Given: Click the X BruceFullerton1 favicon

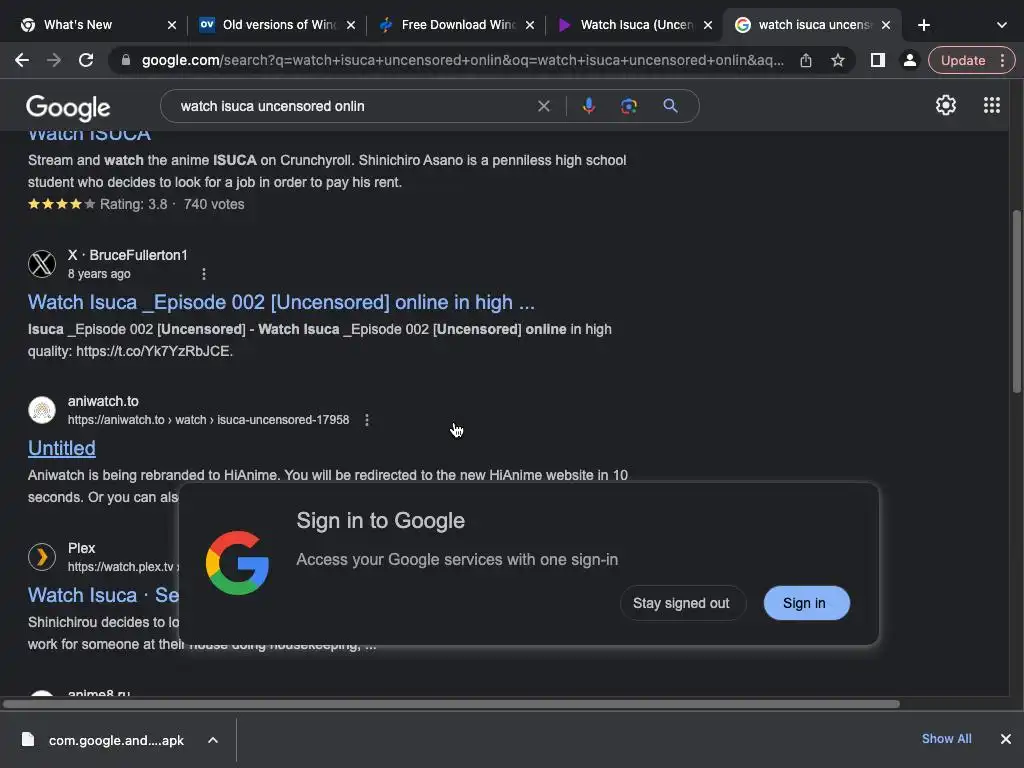Looking at the screenshot, I should pyautogui.click(x=42, y=264).
